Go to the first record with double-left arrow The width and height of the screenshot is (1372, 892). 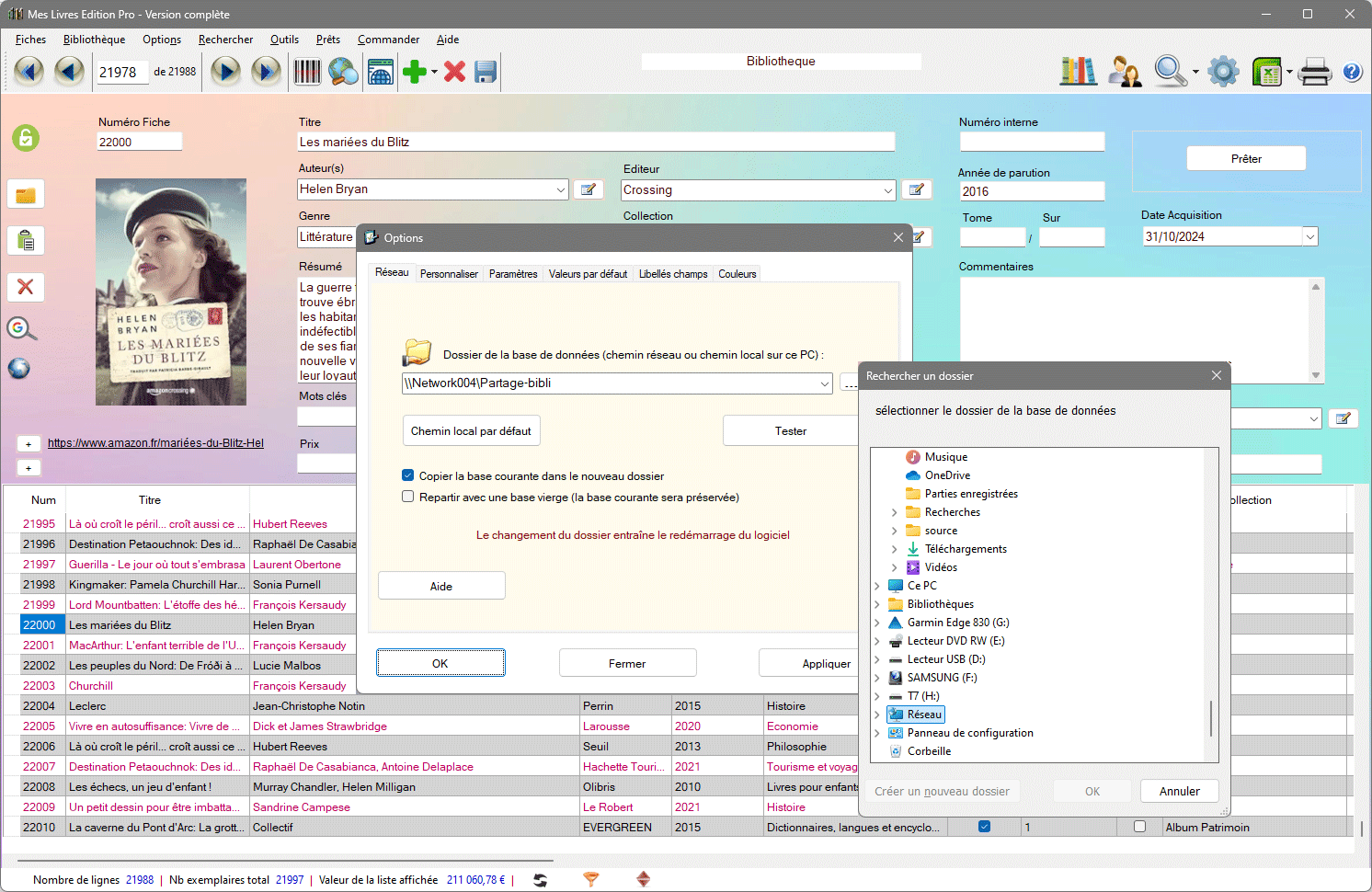29,71
